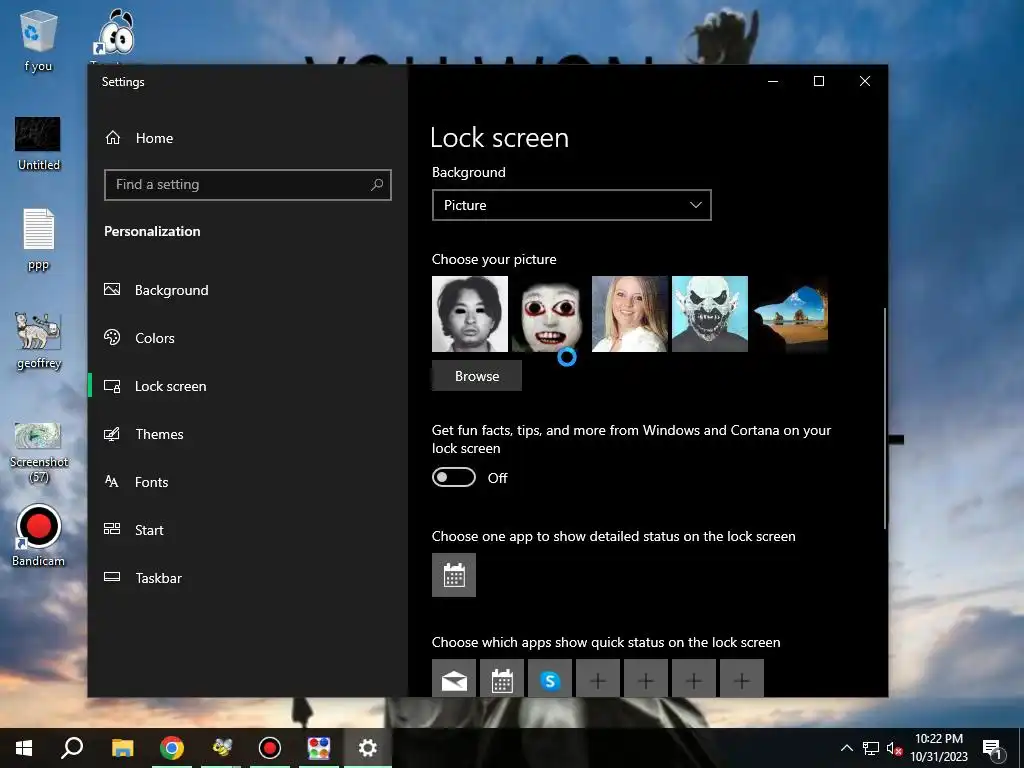Add app in last plus quick status slot

(x=742, y=680)
